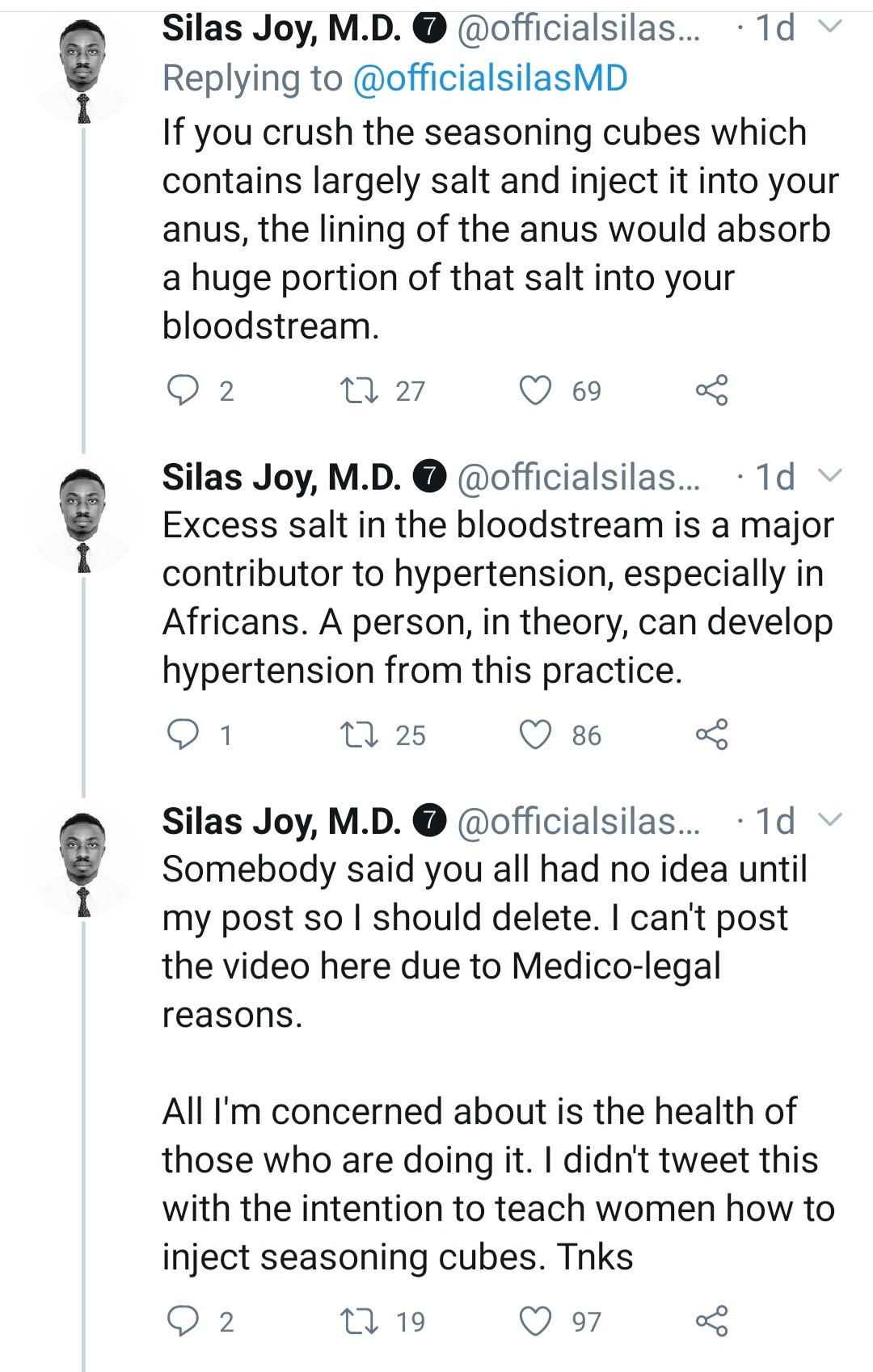
Task: Like the tweet about Medico-legal reasons
Action: pyautogui.click(x=535, y=1321)
